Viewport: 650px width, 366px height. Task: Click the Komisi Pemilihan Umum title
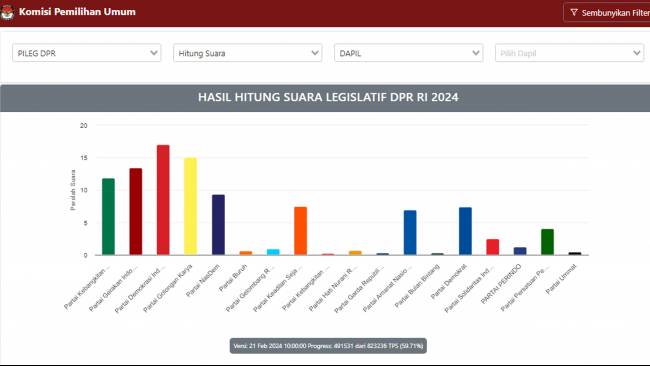(77, 12)
